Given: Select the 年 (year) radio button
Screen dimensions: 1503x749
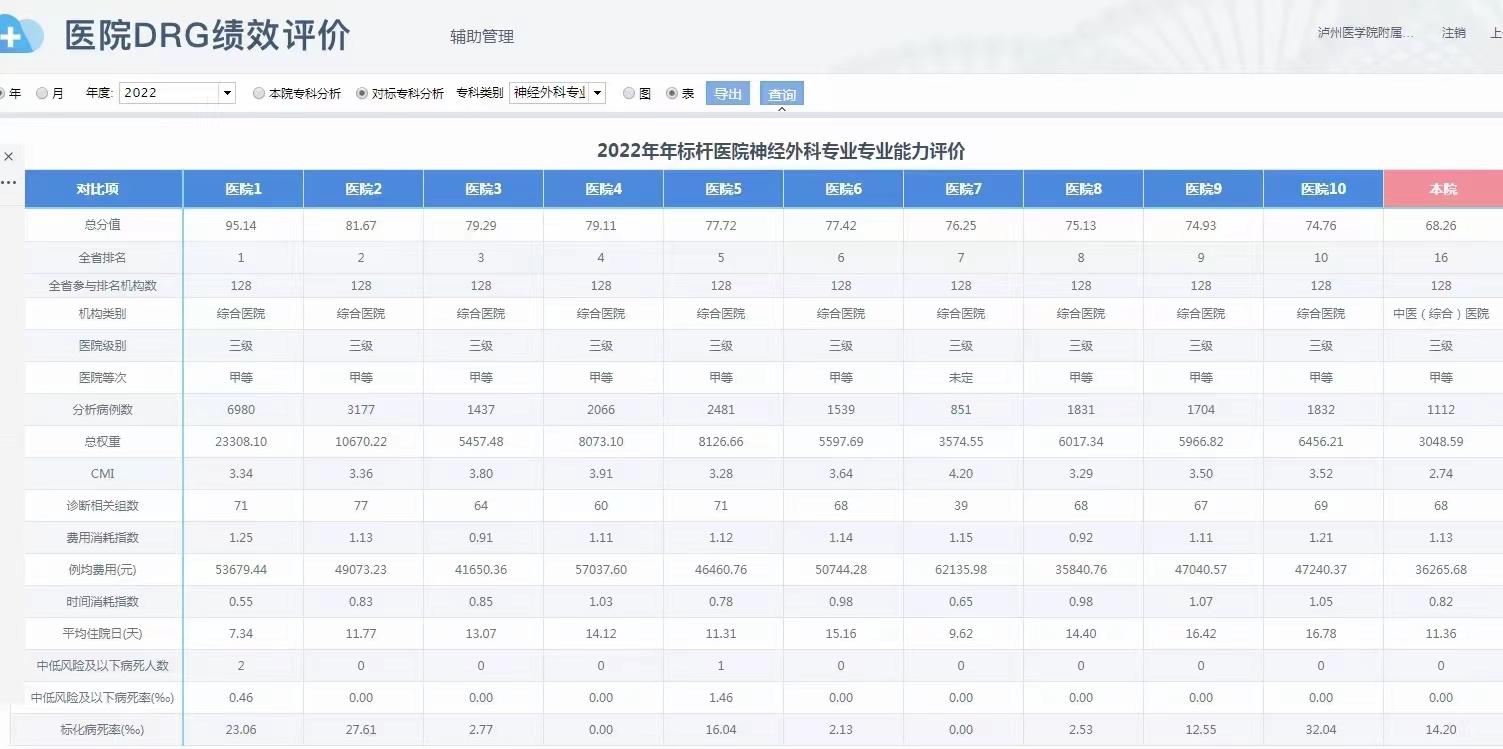Looking at the screenshot, I should (3, 93).
